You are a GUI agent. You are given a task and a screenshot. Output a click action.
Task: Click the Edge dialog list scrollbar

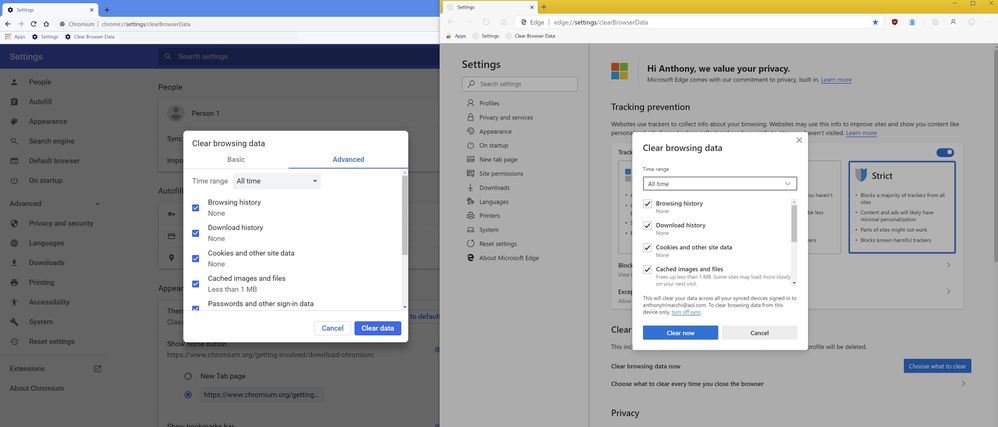[x=794, y=223]
